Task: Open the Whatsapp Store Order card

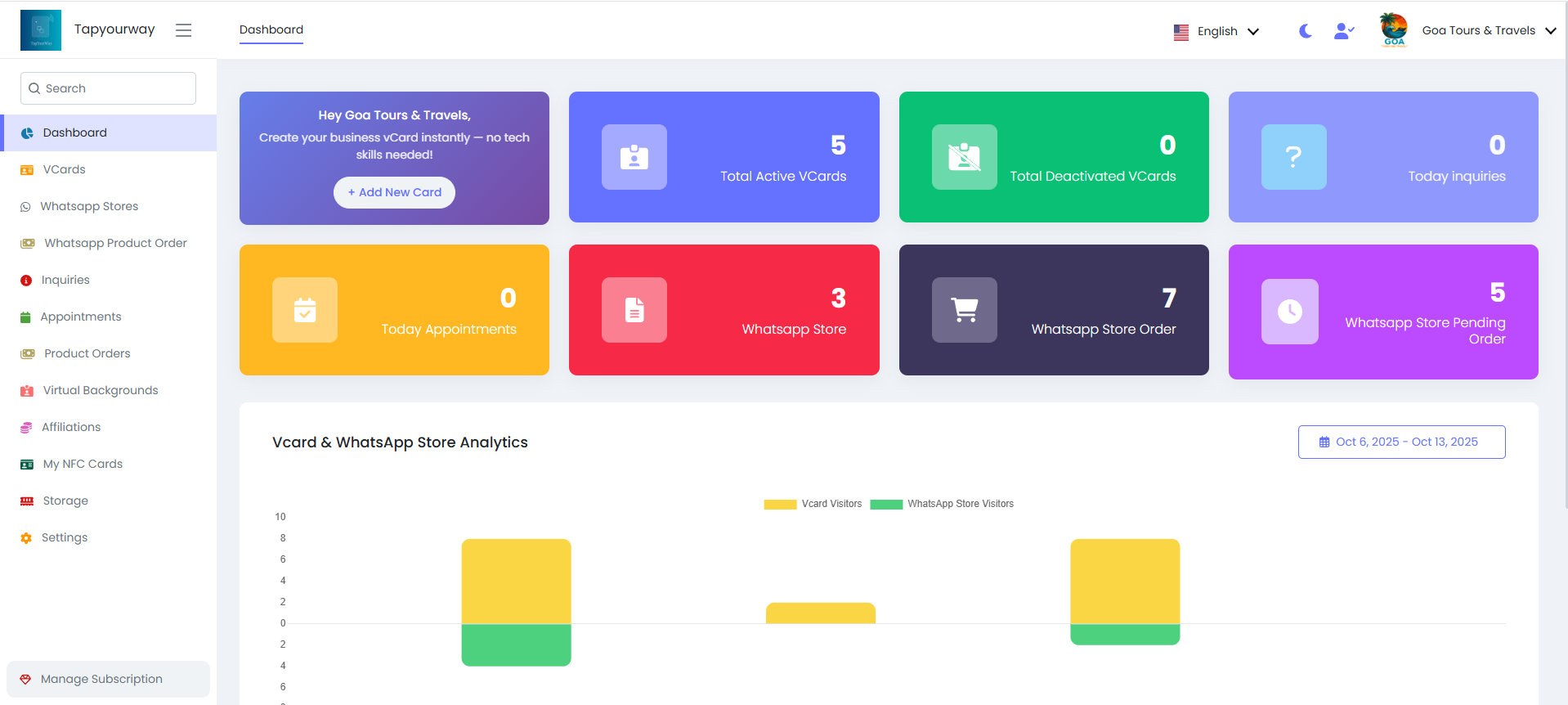Action: click(1054, 310)
